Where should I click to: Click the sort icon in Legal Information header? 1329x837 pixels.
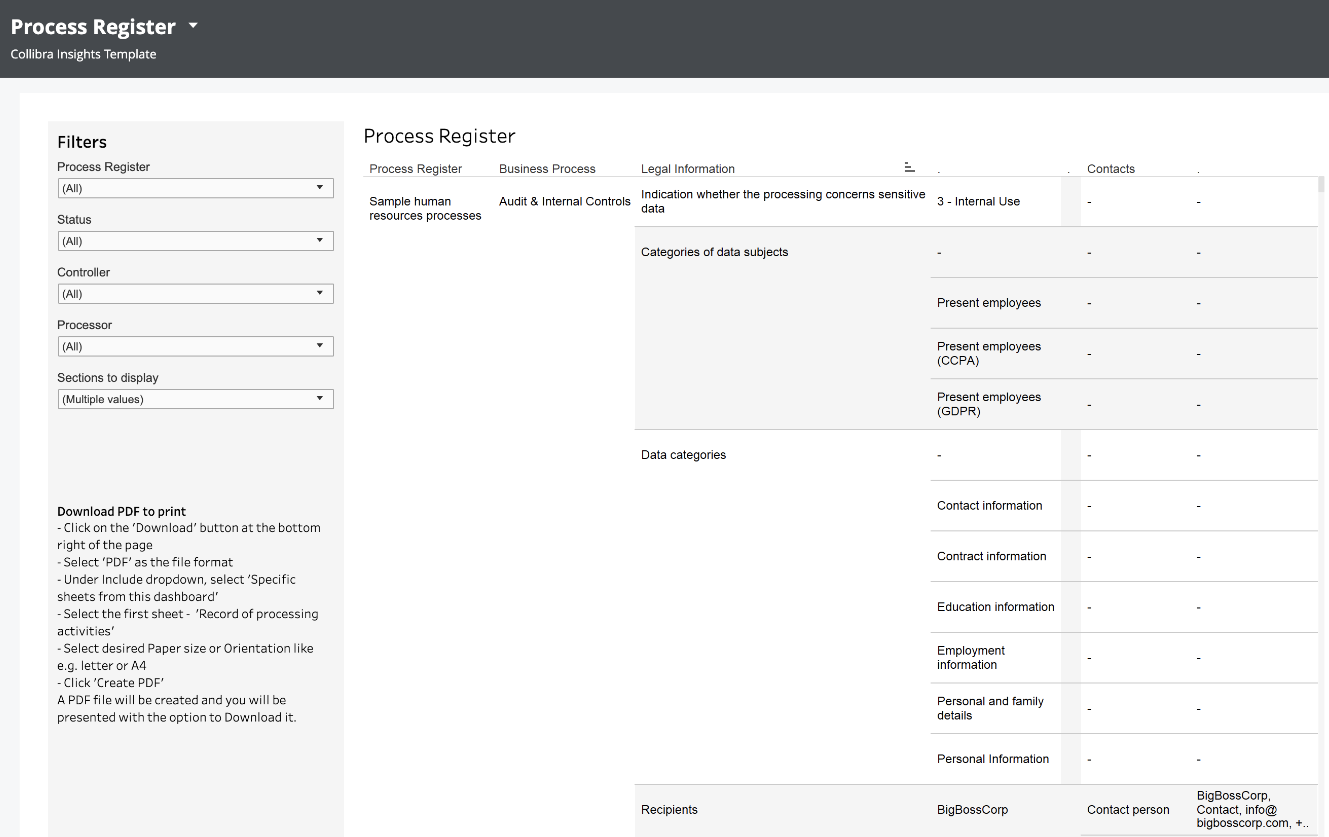pos(909,167)
